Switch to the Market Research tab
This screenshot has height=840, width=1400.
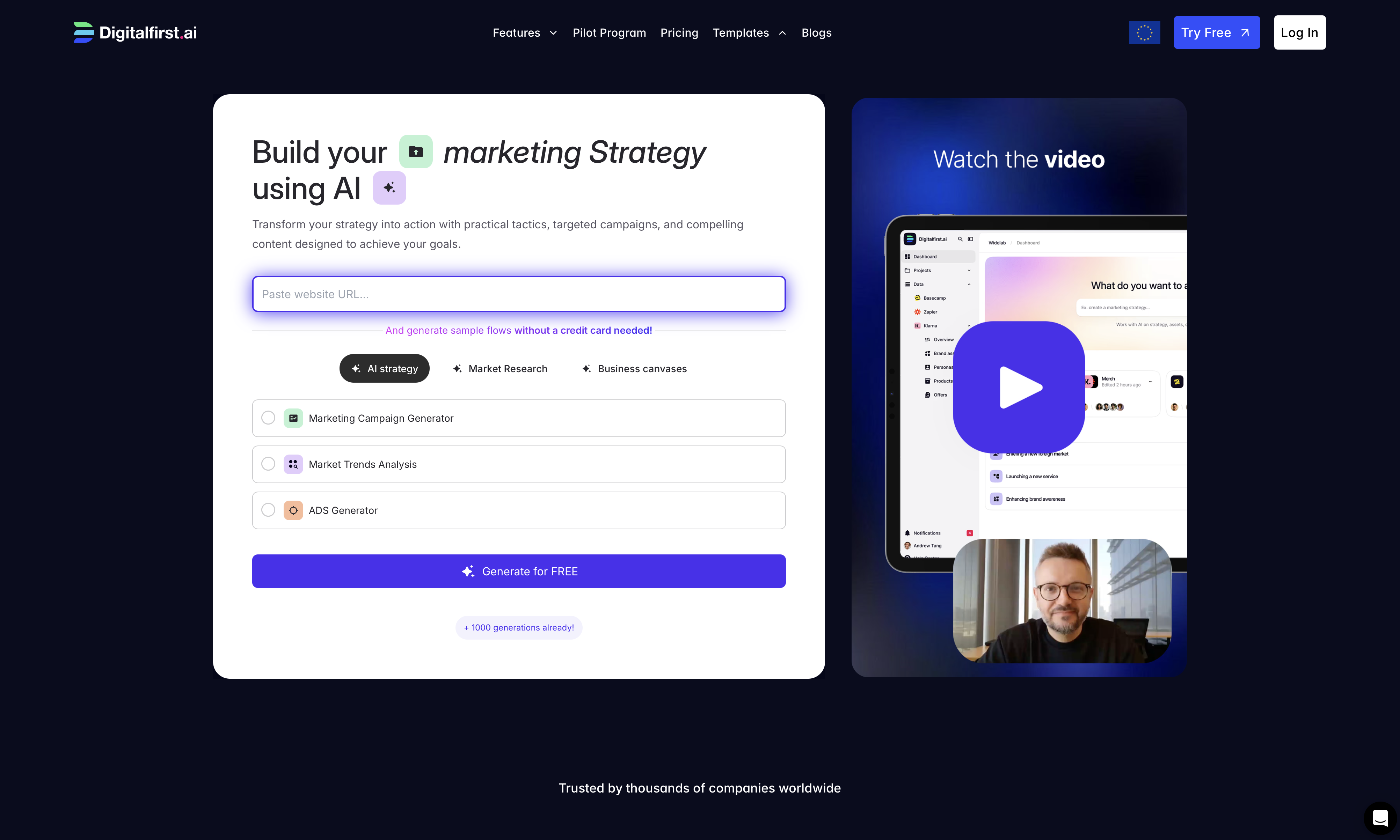500,368
